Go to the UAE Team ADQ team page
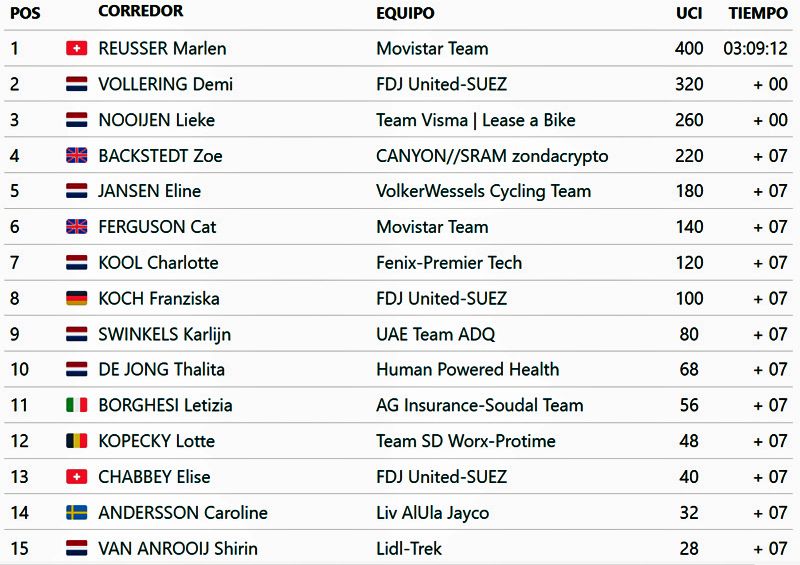The image size is (800, 565). (435, 334)
